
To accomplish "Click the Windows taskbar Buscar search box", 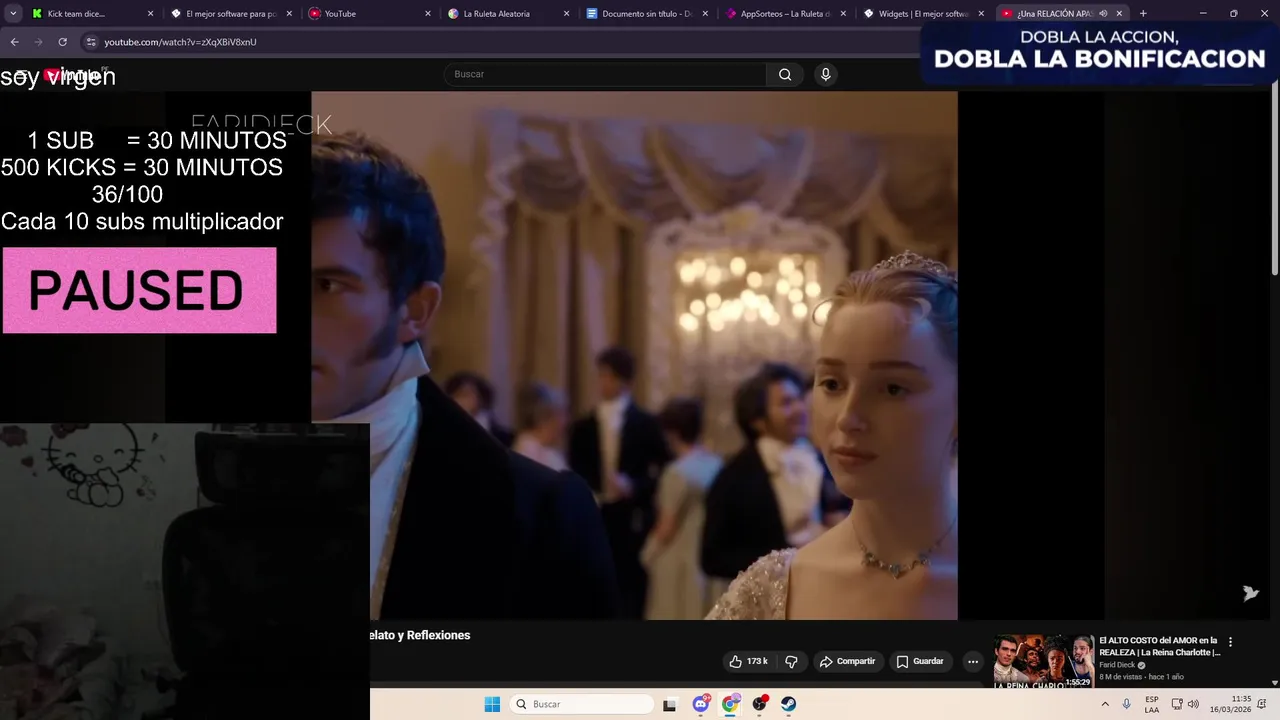I will 581,704.
